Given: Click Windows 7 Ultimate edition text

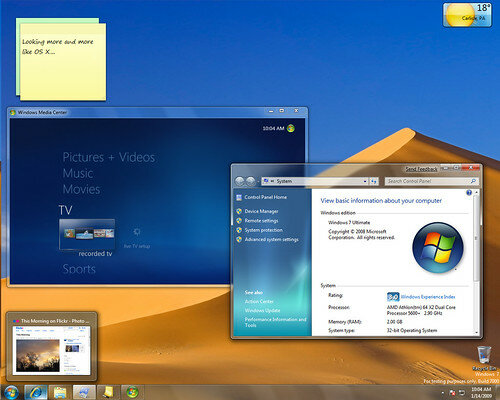Looking at the screenshot, I should (x=349, y=222).
